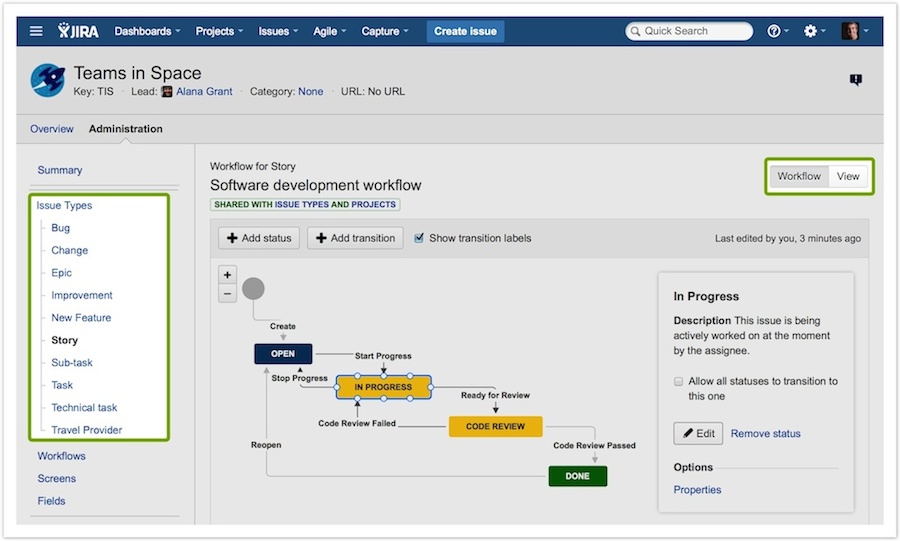Enable Allow all statuses to transition checkbox

coord(679,382)
